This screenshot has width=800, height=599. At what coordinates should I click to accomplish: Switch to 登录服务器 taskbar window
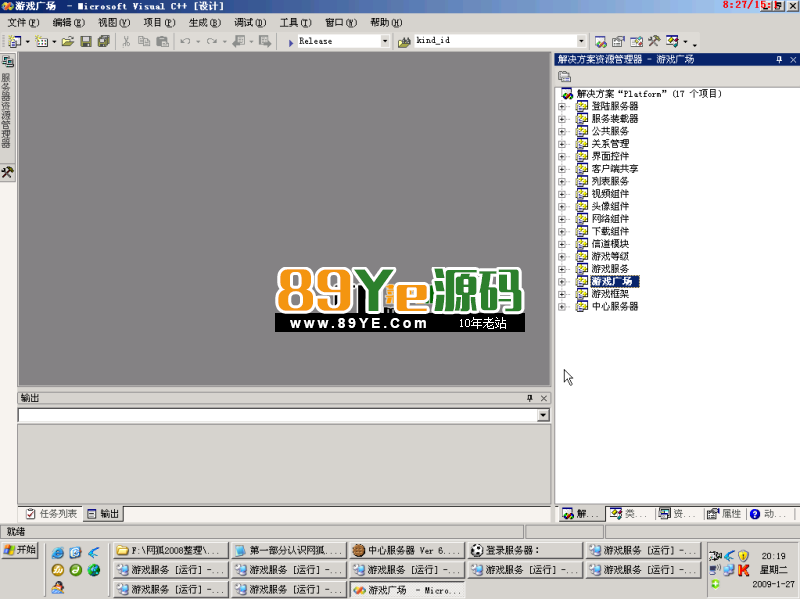point(526,551)
